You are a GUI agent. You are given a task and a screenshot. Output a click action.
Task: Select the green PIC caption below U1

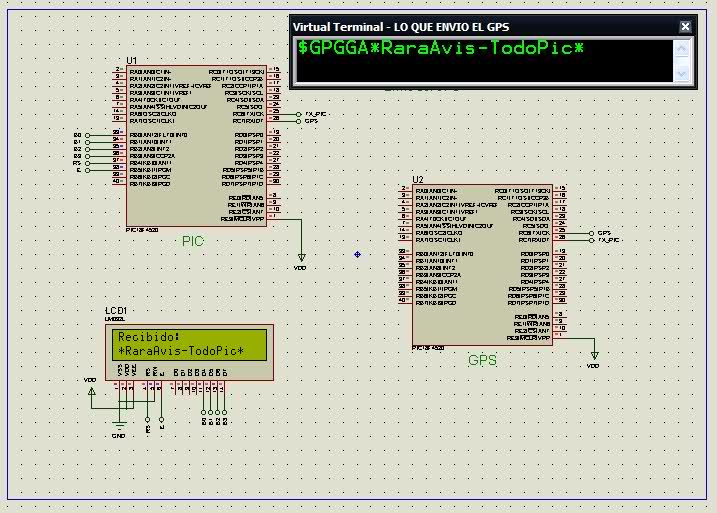tap(193, 241)
